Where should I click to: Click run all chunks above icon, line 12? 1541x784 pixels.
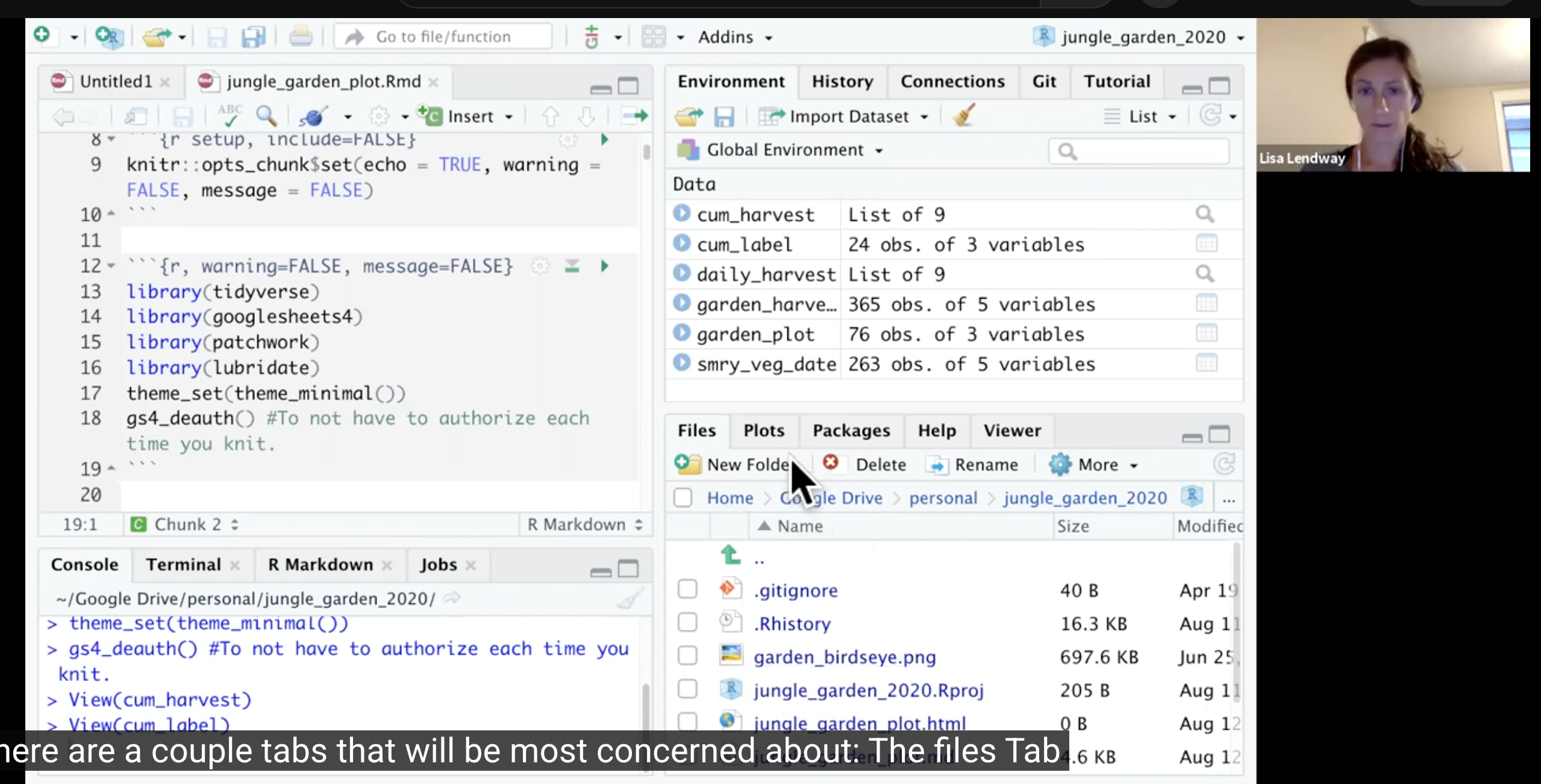pos(572,266)
